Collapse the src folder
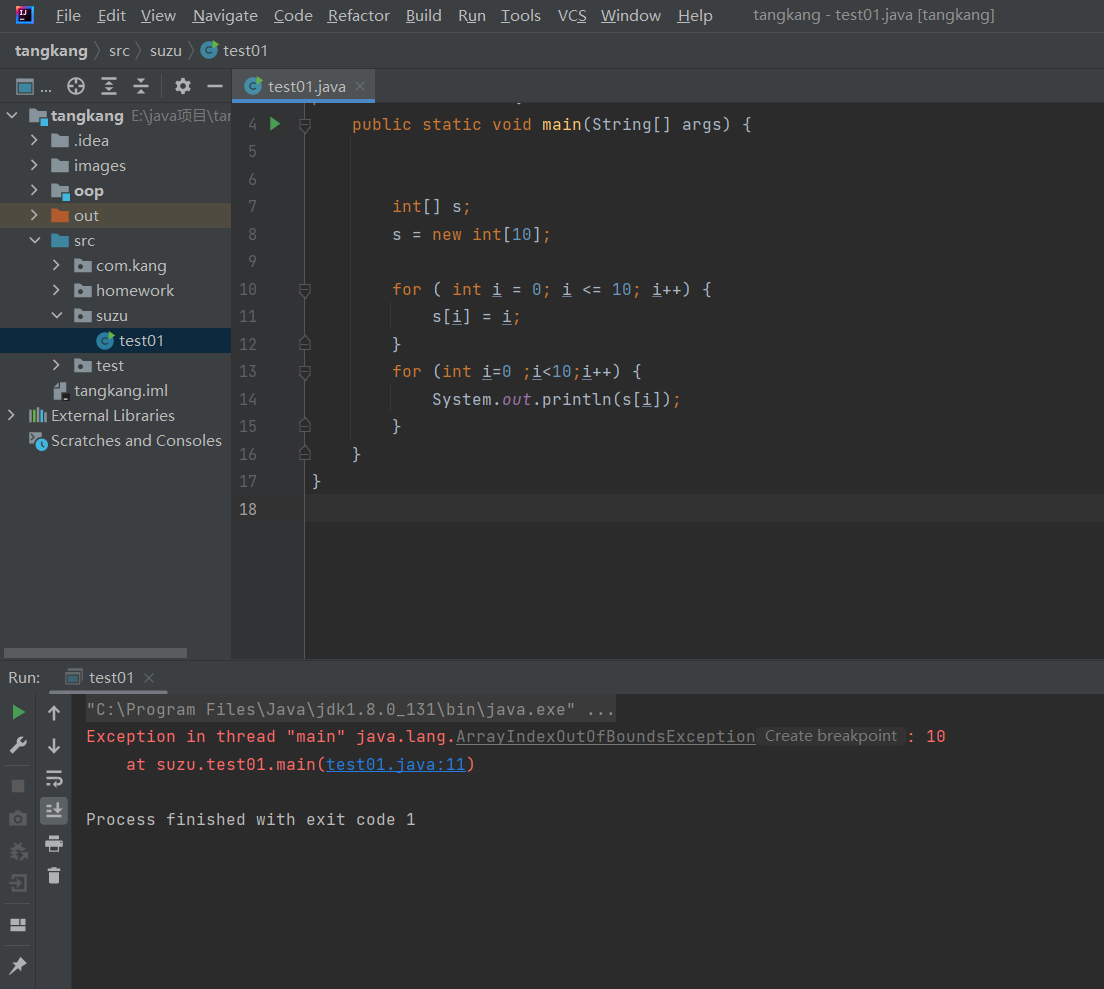 [x=34, y=240]
